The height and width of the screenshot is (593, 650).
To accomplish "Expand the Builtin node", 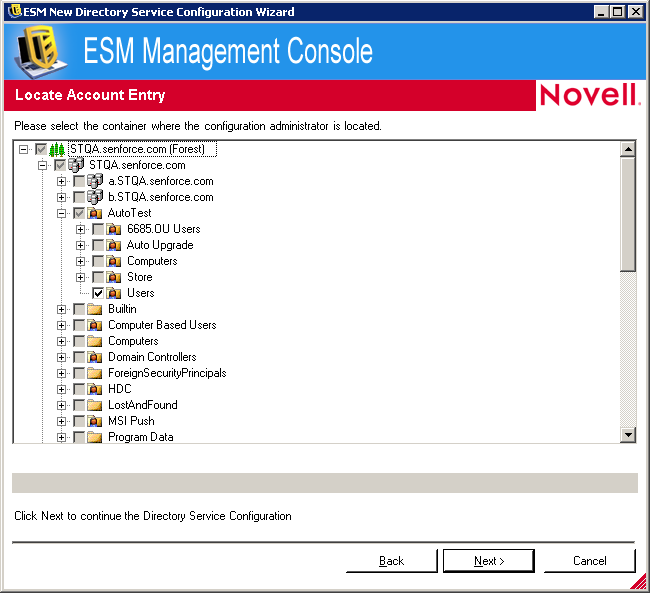I will 61,309.
